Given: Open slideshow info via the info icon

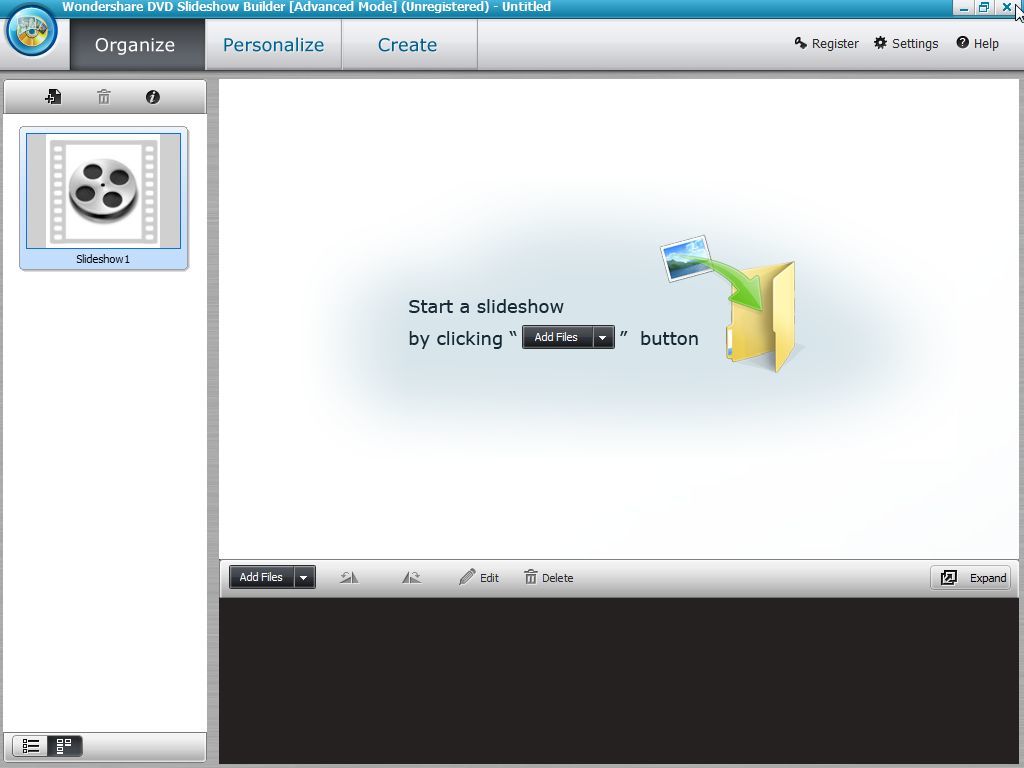Looking at the screenshot, I should 152,96.
